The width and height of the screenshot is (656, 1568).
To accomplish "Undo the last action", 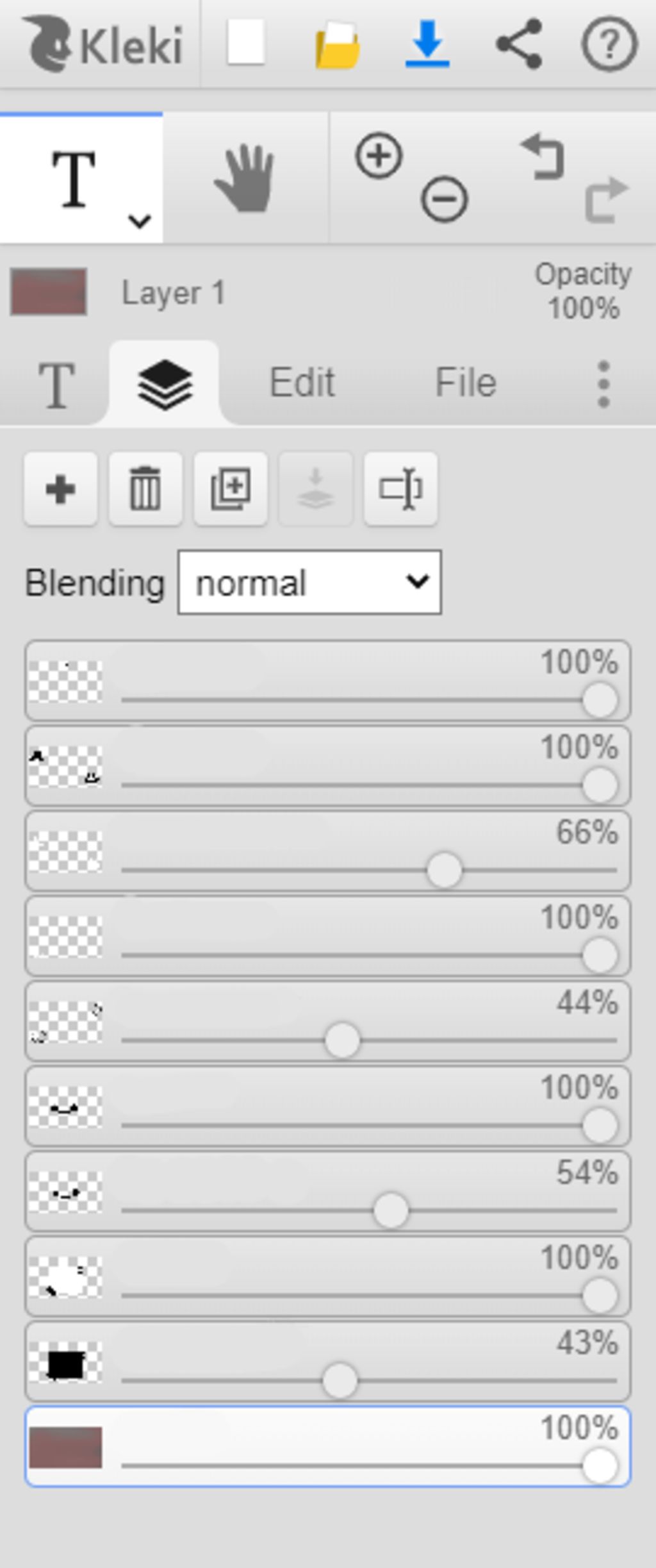I will pyautogui.click(x=543, y=156).
